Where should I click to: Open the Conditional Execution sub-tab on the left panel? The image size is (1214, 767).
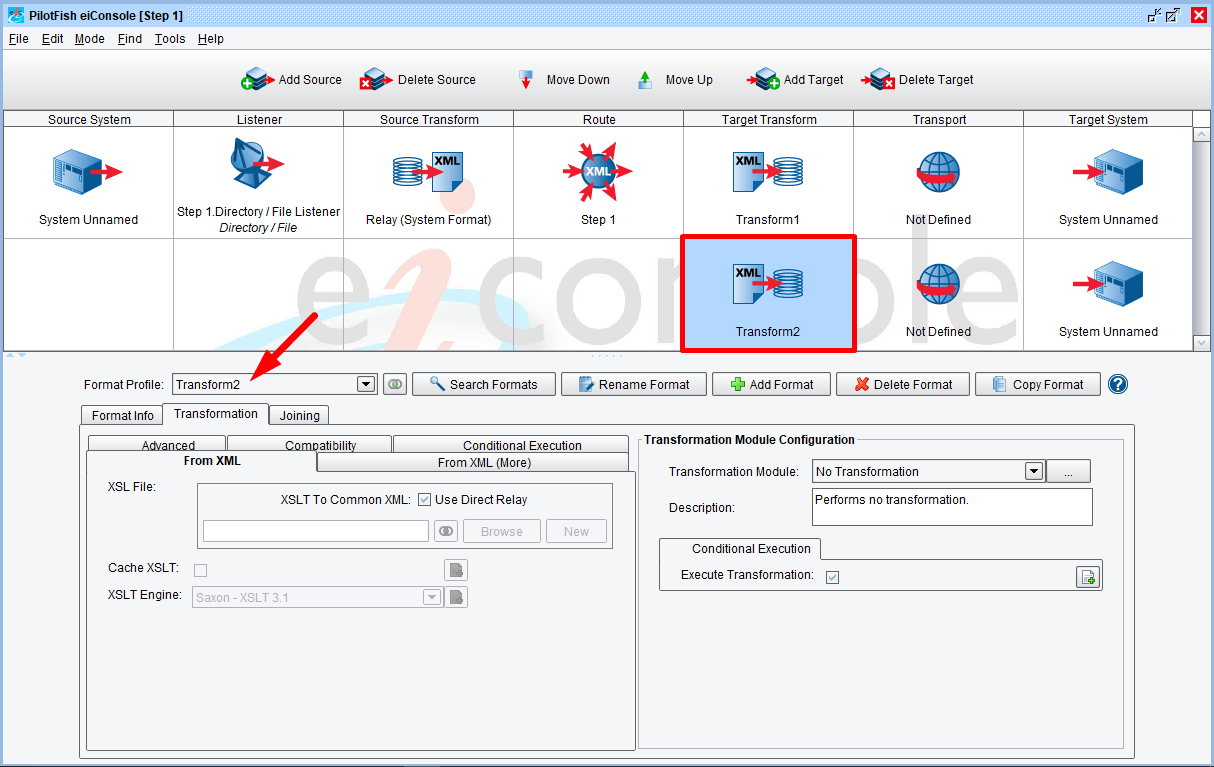pyautogui.click(x=511, y=444)
